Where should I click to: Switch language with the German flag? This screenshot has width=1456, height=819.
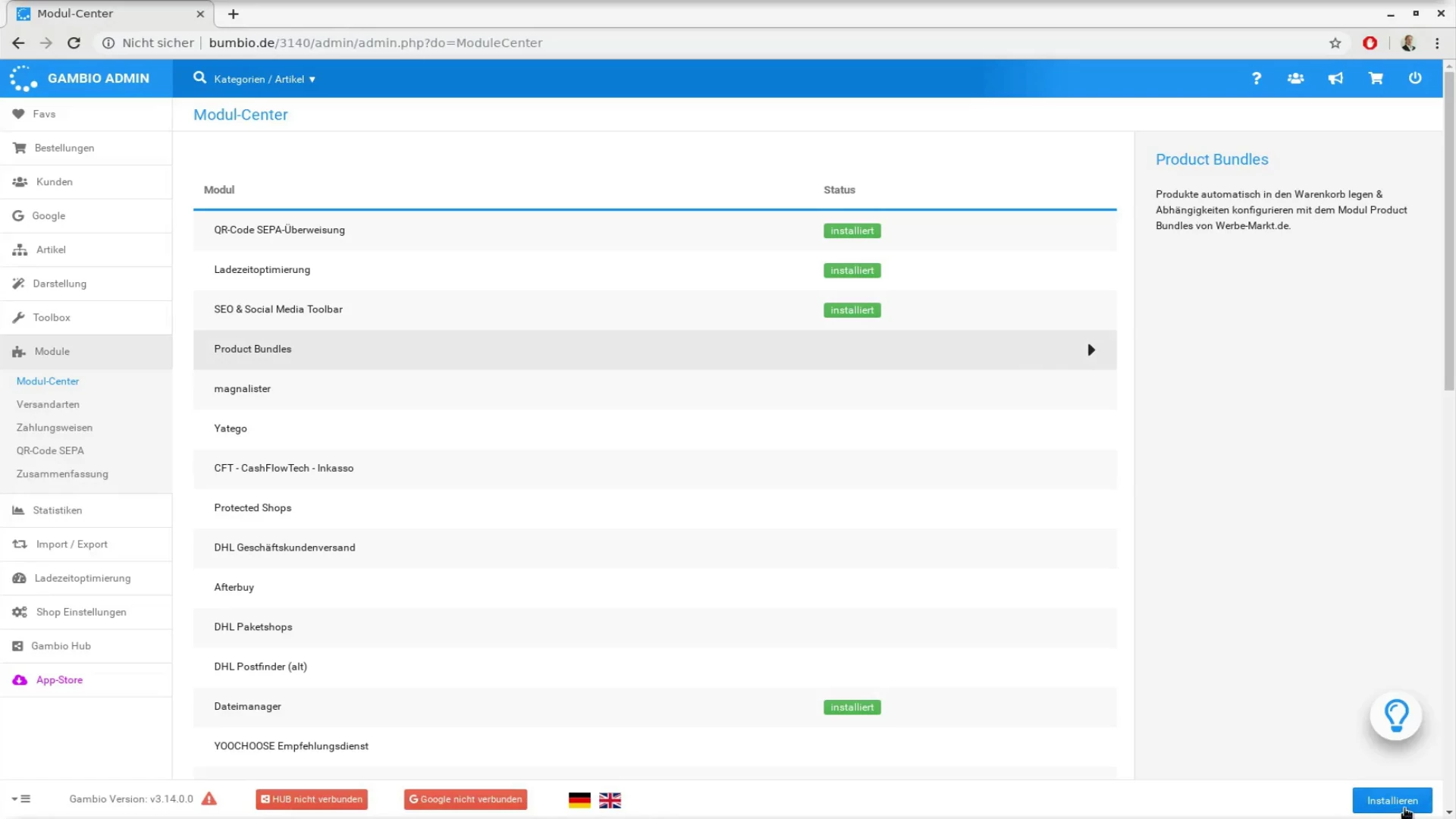click(x=579, y=800)
